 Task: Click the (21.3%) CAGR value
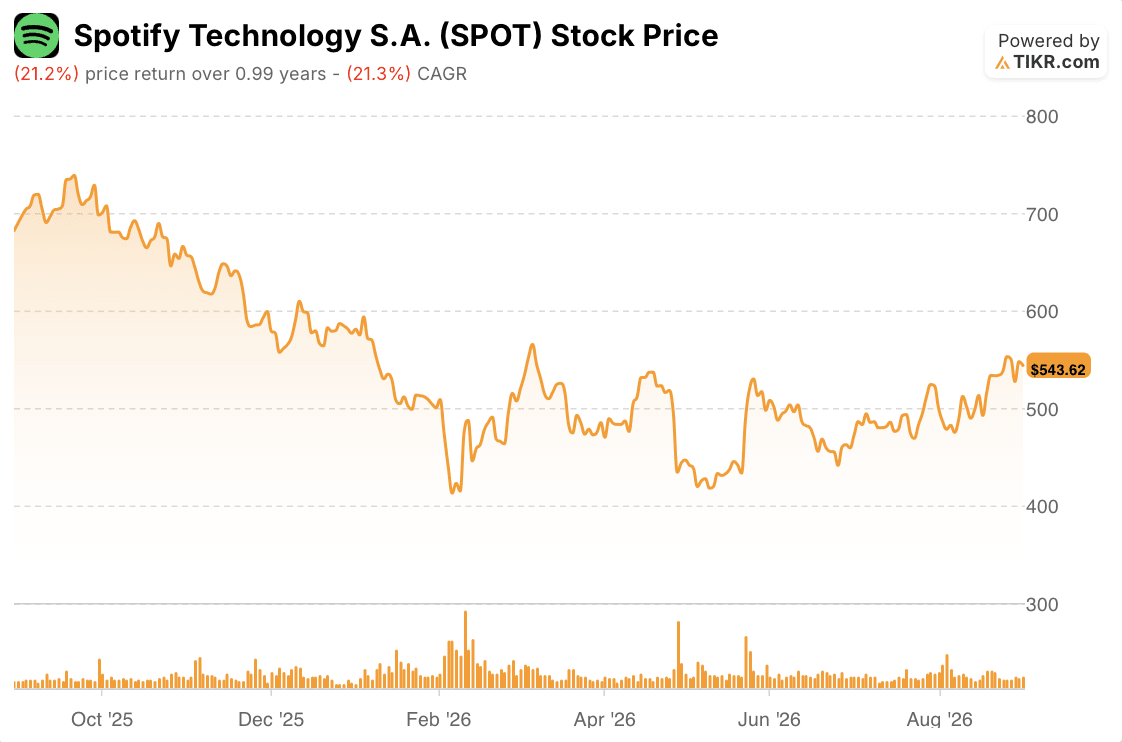point(379,74)
